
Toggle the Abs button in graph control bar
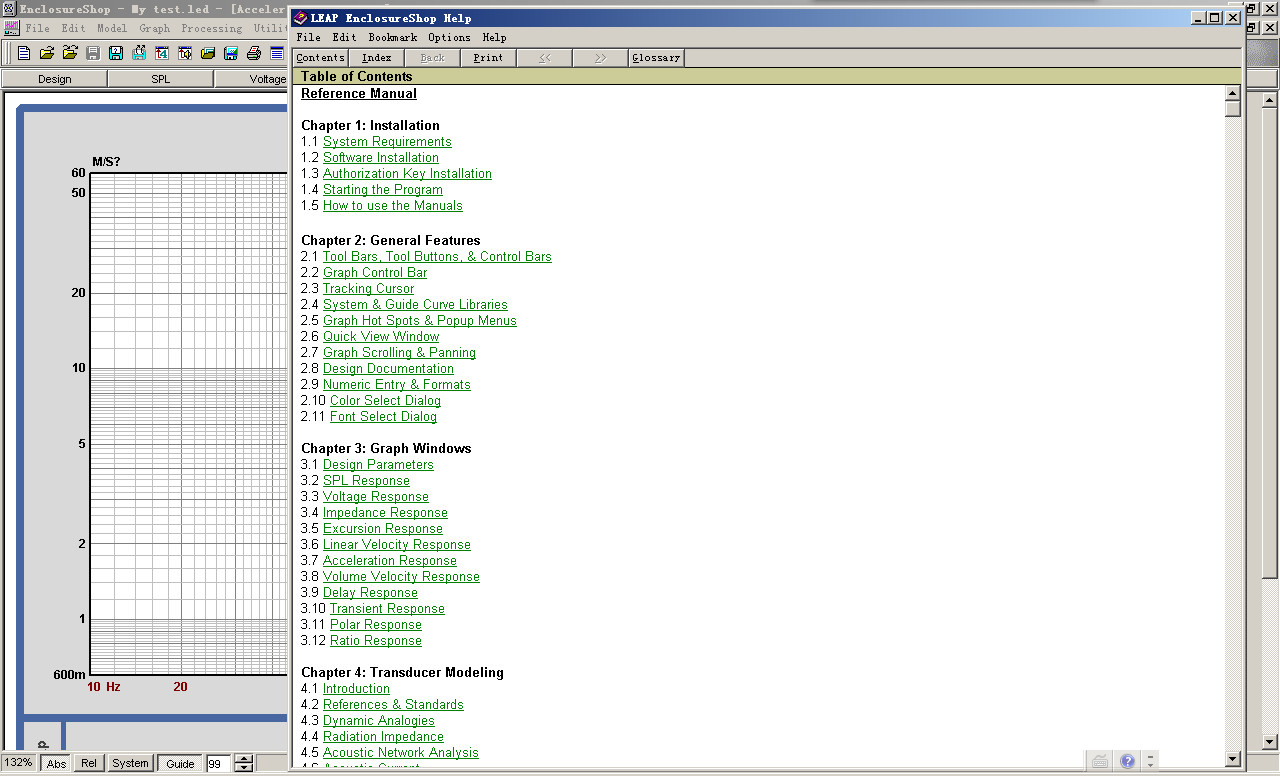56,763
